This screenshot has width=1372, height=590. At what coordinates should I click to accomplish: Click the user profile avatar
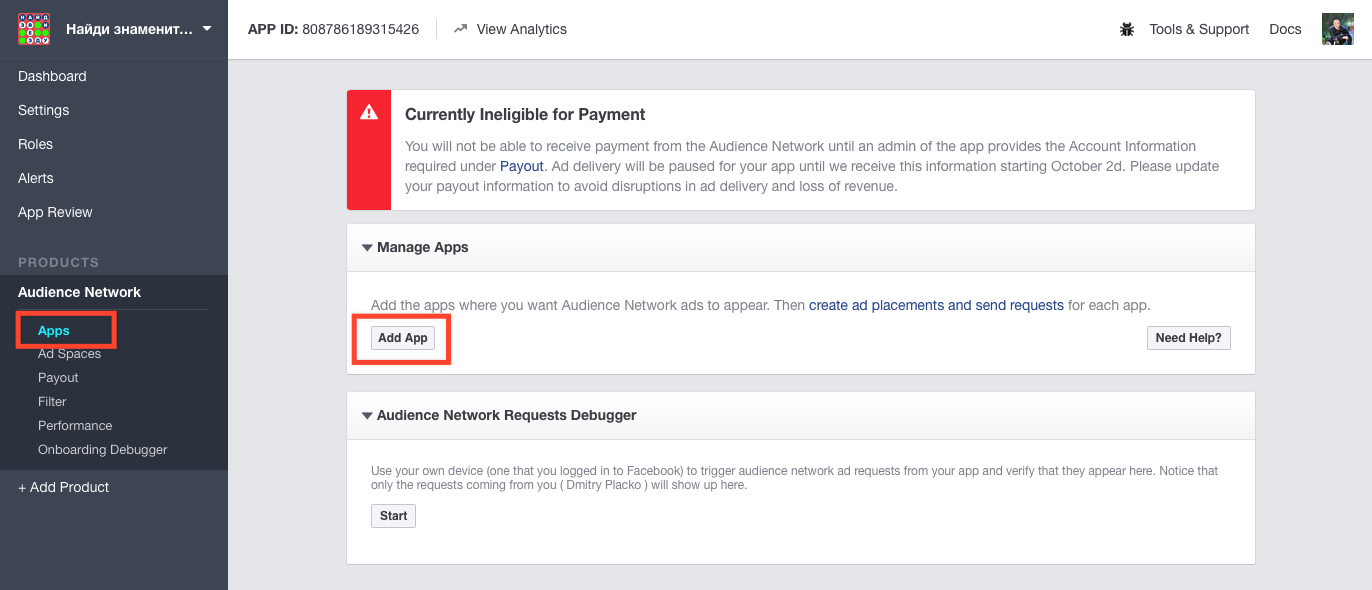click(1338, 29)
